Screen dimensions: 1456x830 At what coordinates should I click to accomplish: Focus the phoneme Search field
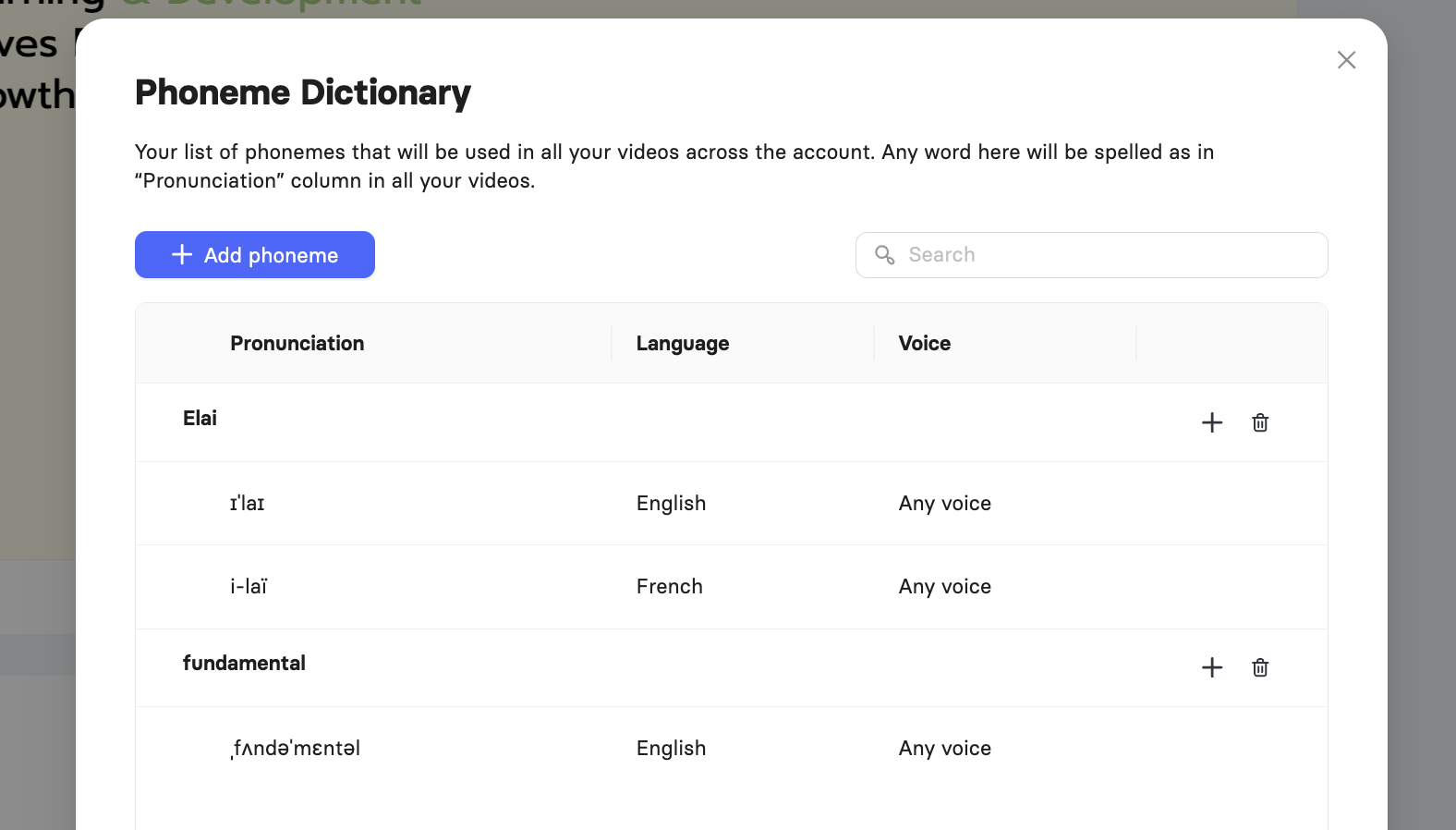[x=1092, y=255]
